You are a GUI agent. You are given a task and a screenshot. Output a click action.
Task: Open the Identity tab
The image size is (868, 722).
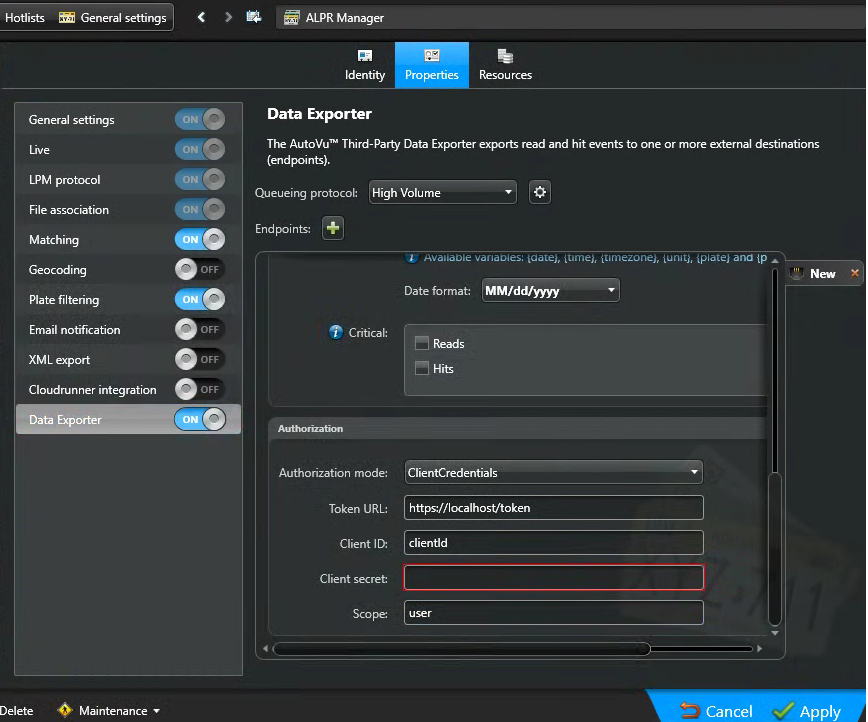pyautogui.click(x=365, y=66)
